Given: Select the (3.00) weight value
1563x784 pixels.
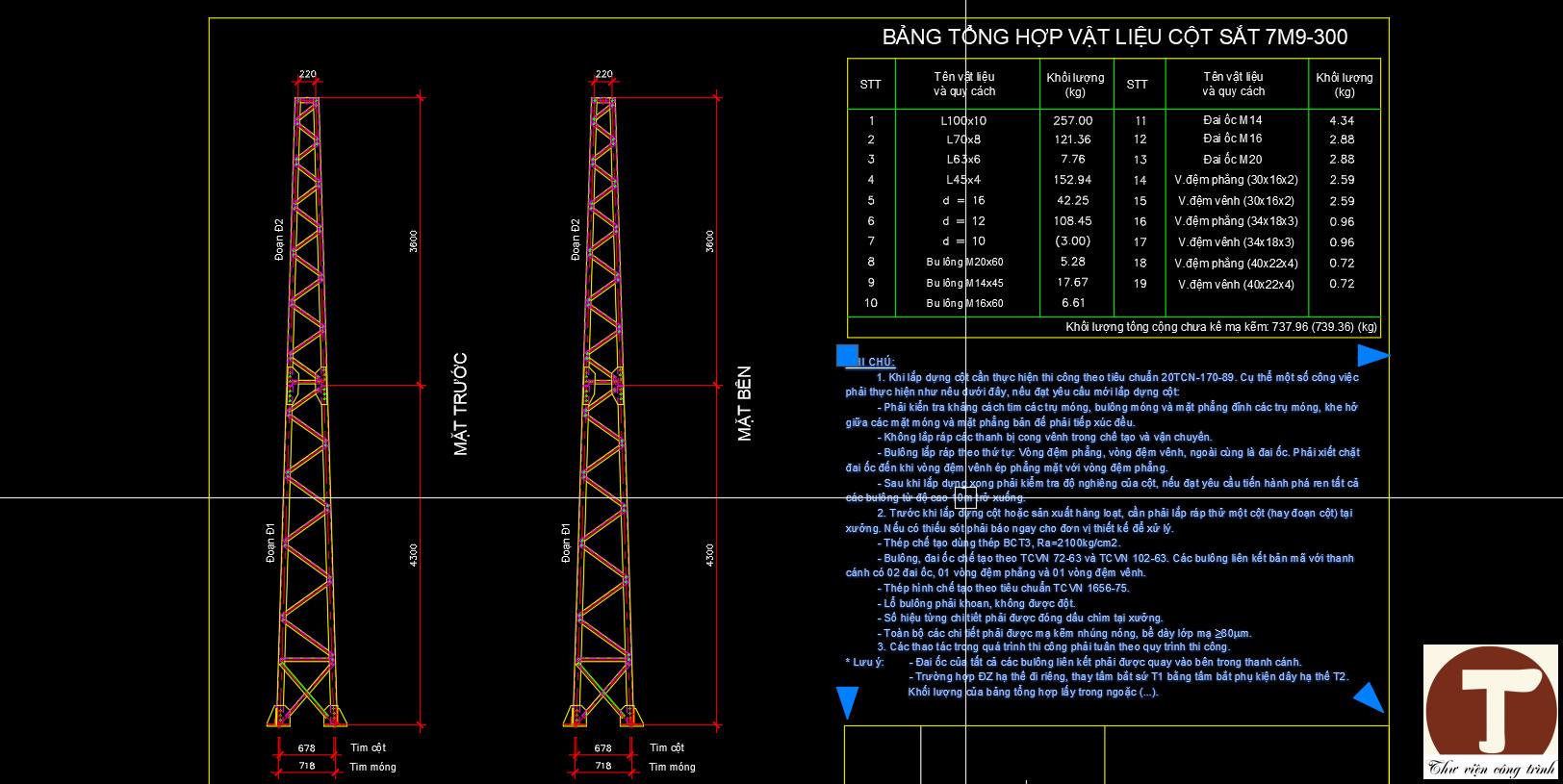Looking at the screenshot, I should [1073, 241].
